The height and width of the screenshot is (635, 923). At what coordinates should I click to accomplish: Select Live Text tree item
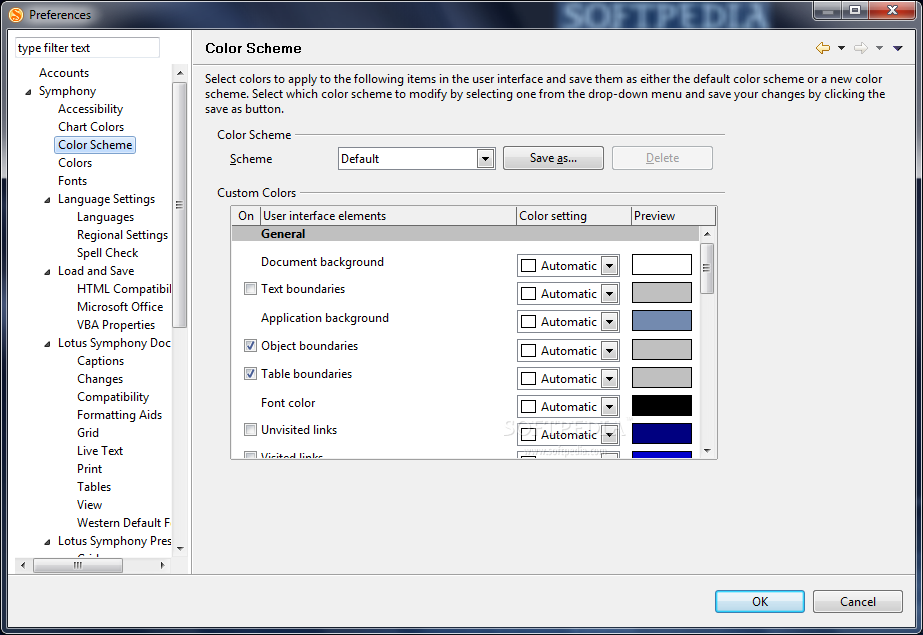pyautogui.click(x=99, y=451)
